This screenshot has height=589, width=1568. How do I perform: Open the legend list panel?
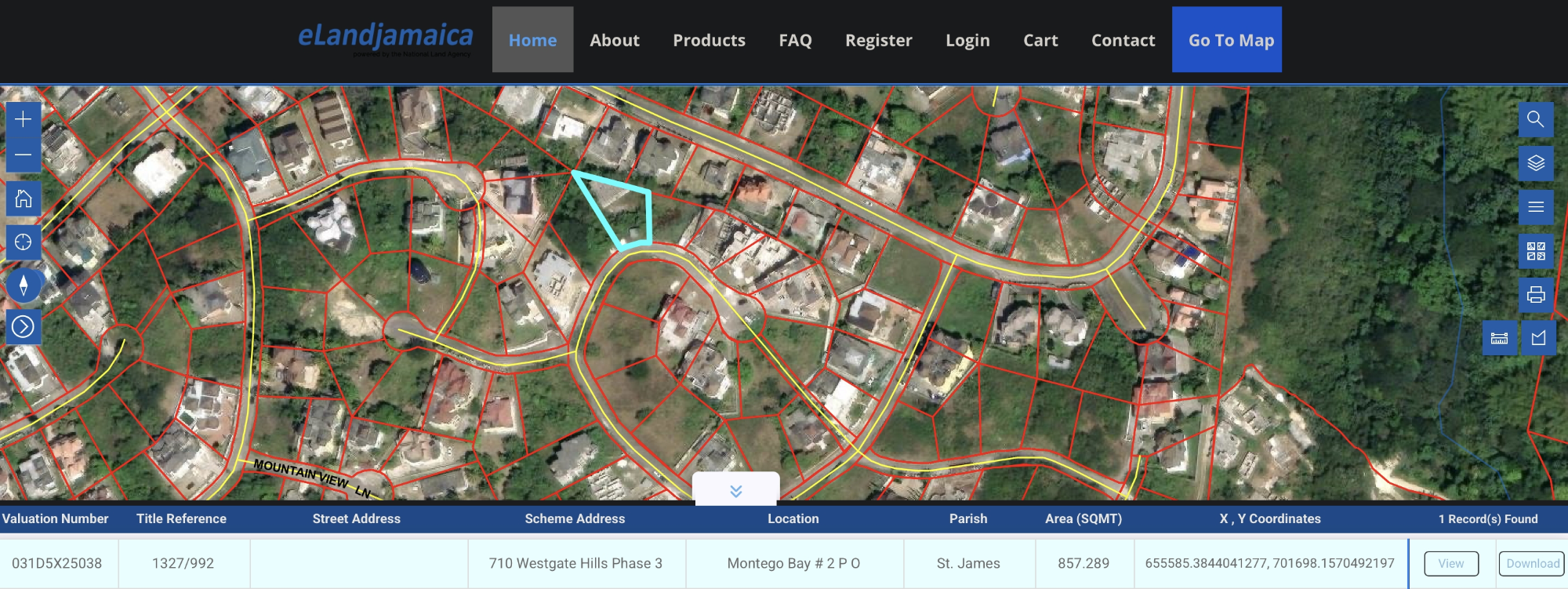pos(1536,207)
